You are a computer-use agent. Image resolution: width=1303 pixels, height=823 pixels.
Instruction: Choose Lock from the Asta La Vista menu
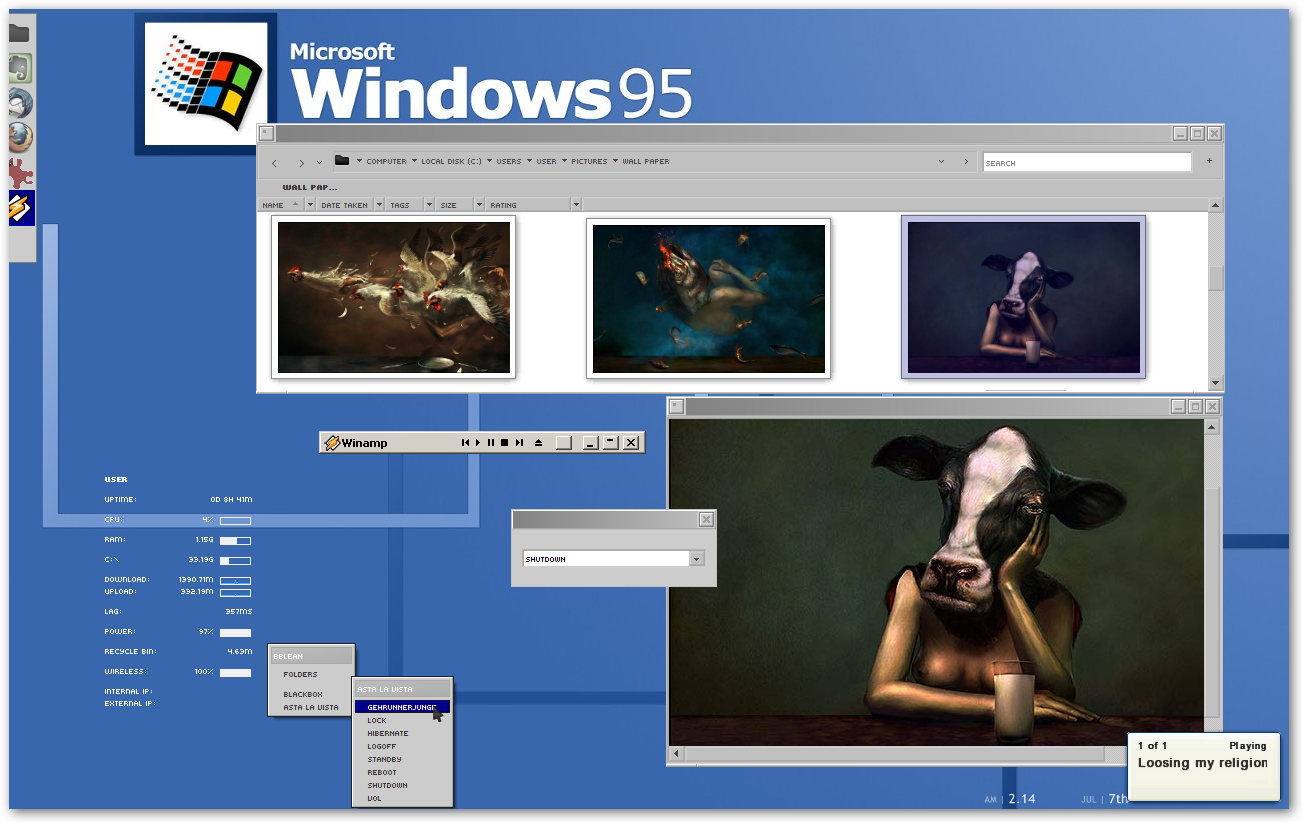coord(402,720)
